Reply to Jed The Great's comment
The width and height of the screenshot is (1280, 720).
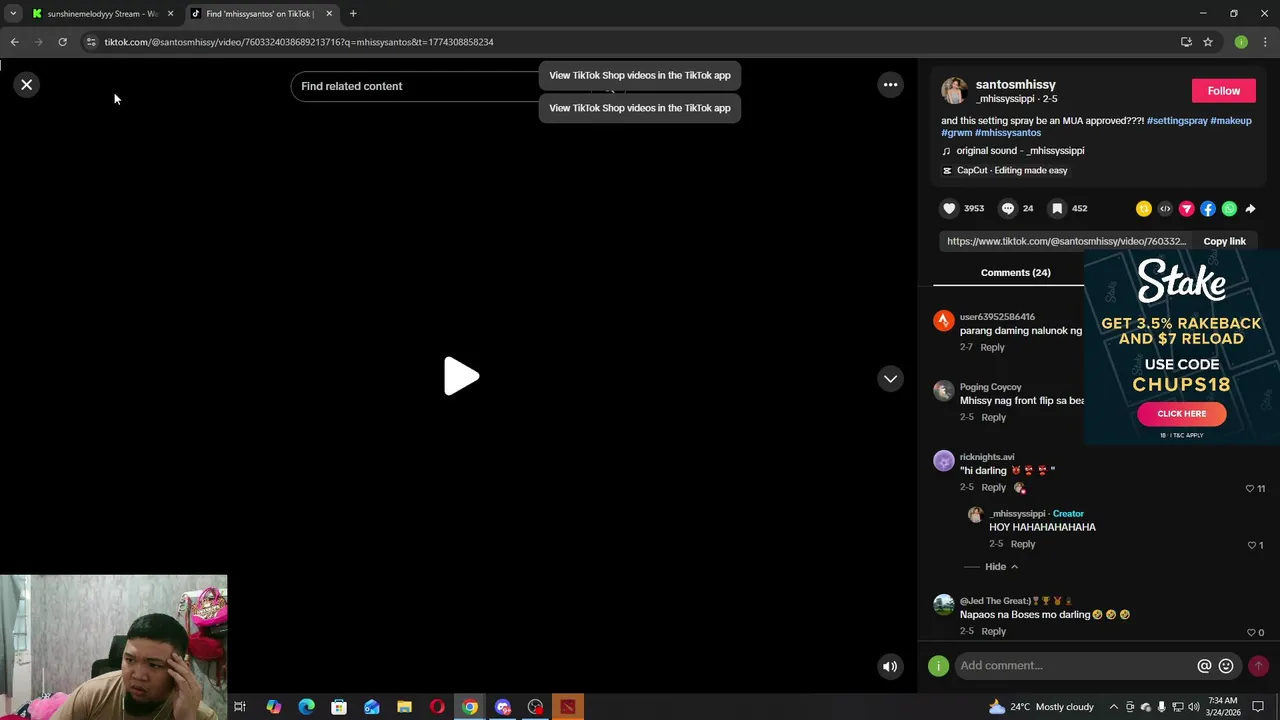pyautogui.click(x=993, y=632)
